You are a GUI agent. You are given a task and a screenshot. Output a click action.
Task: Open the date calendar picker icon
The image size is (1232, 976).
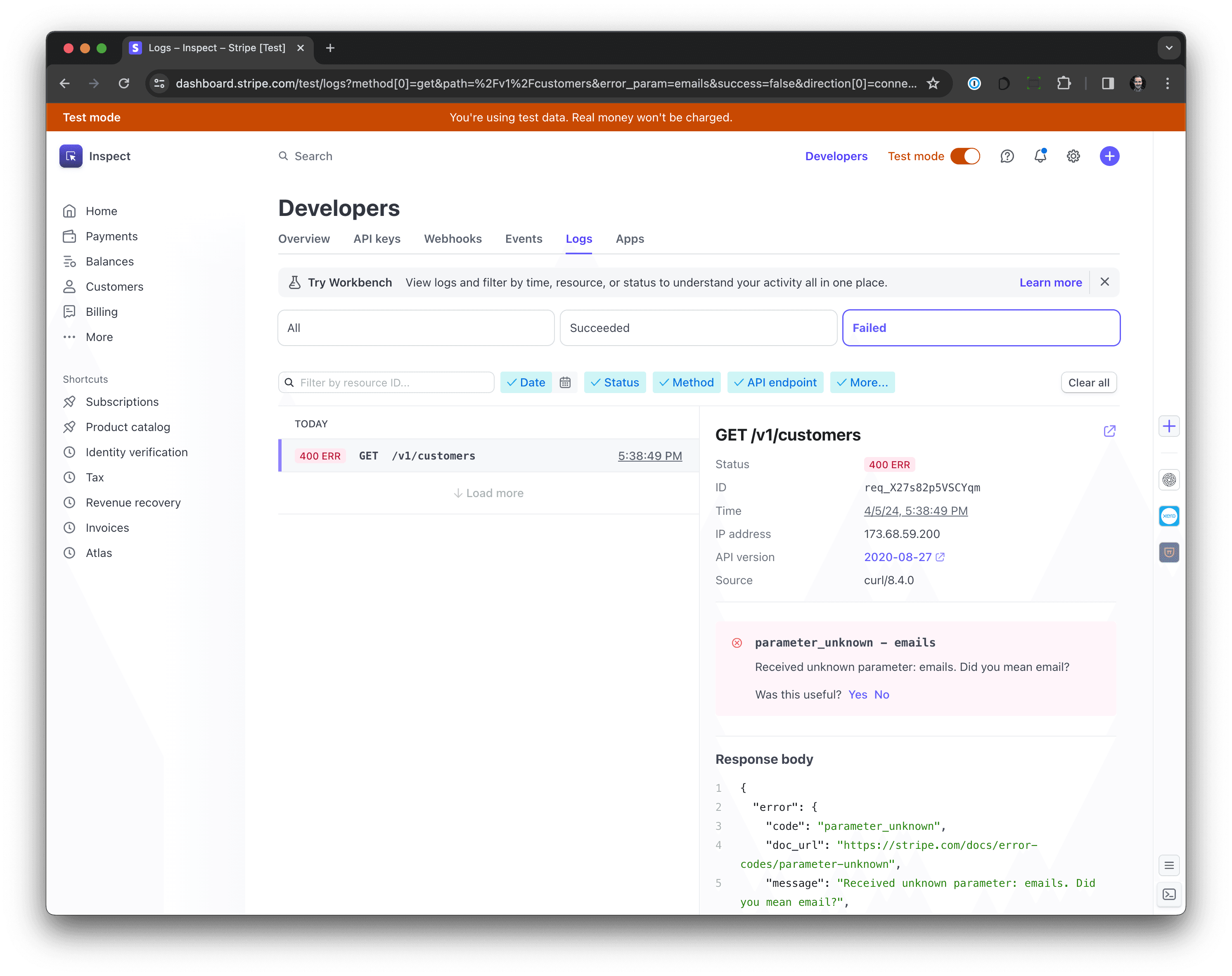tap(565, 382)
